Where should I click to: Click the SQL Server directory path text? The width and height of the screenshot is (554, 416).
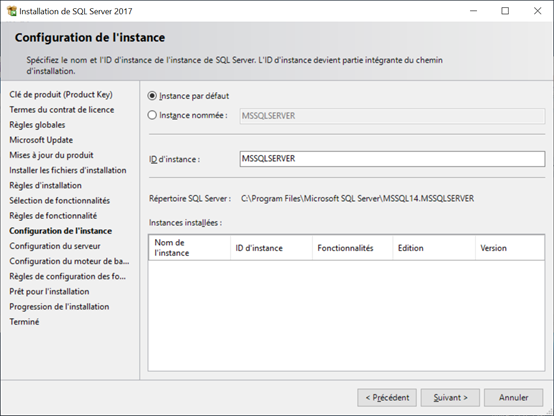358,199
